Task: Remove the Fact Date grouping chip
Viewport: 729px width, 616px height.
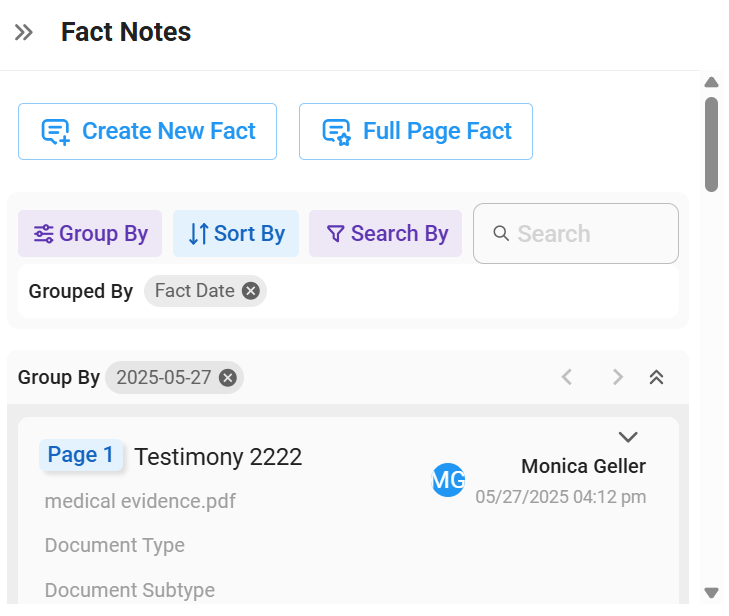Action: (x=251, y=291)
